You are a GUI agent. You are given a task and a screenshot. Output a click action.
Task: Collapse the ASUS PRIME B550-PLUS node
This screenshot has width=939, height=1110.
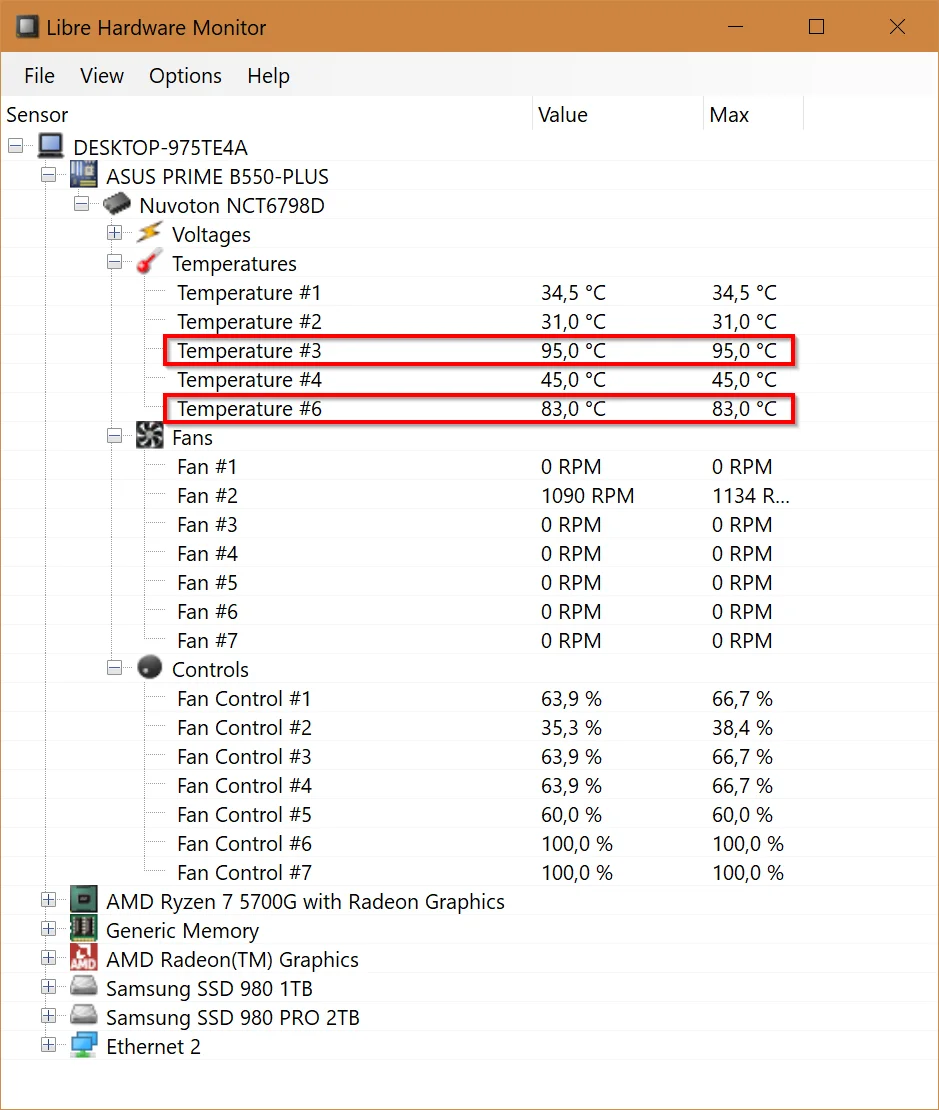[49, 175]
